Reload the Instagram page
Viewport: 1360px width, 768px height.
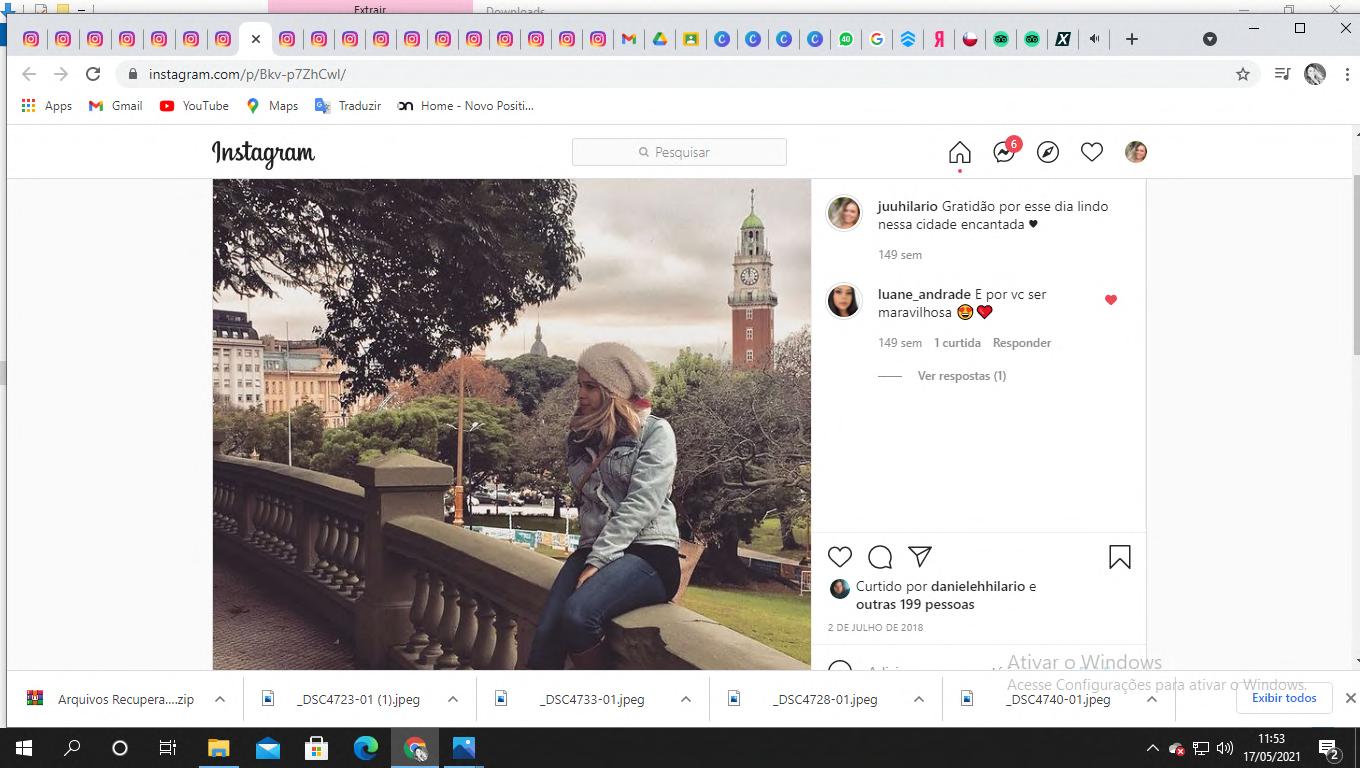pos(93,74)
